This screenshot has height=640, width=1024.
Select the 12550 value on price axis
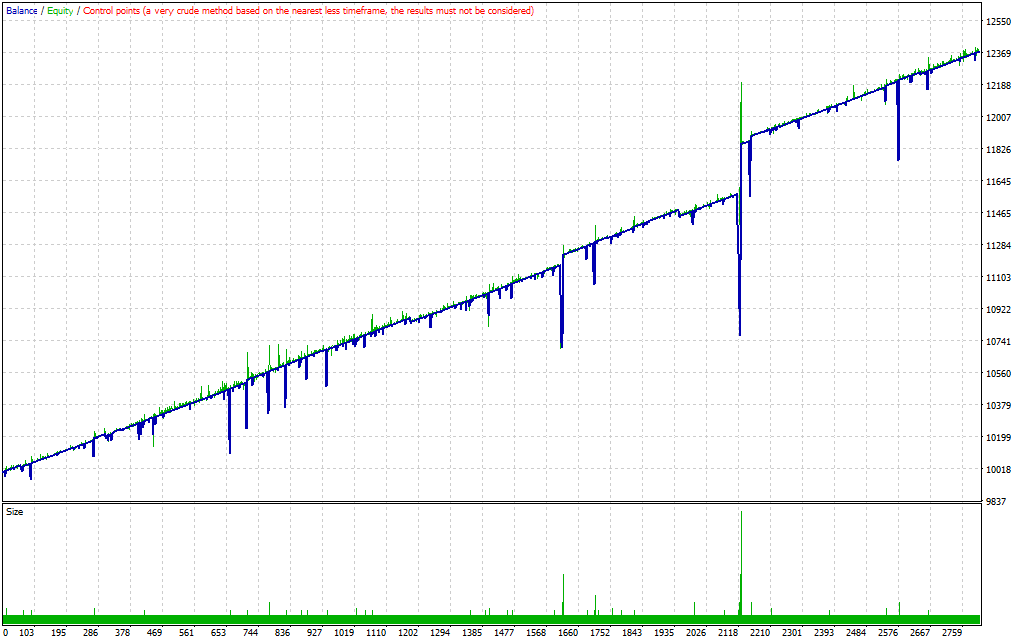point(999,22)
